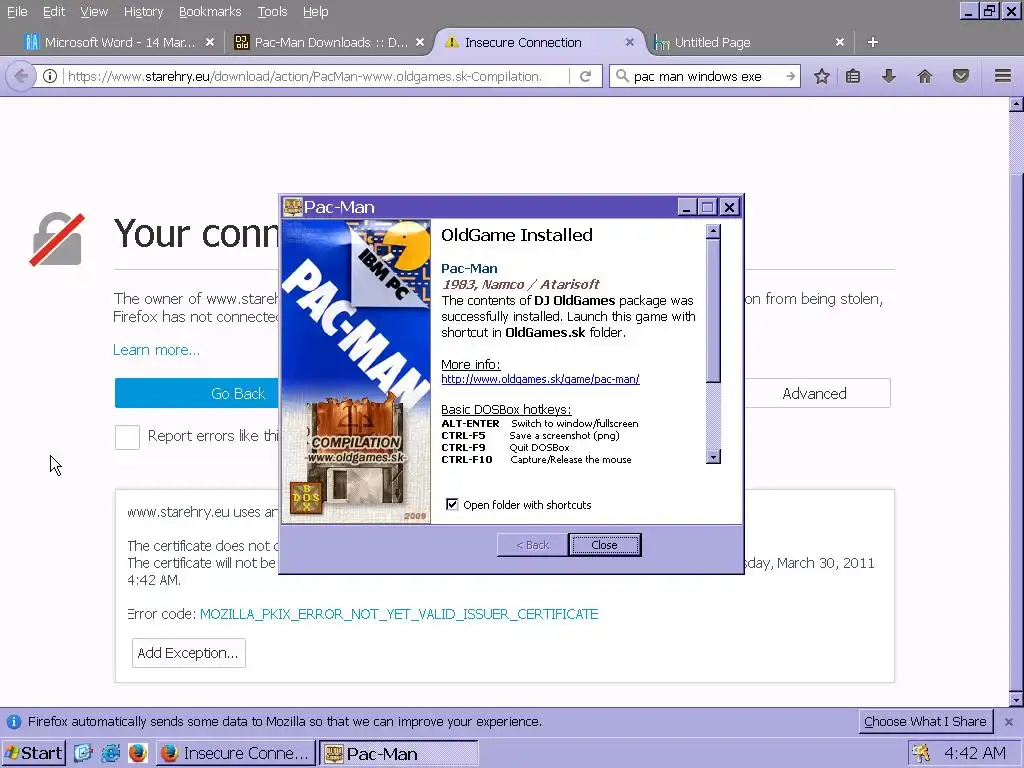Click Choose What I Share button
Screen dimensions: 1024x768
925,722
